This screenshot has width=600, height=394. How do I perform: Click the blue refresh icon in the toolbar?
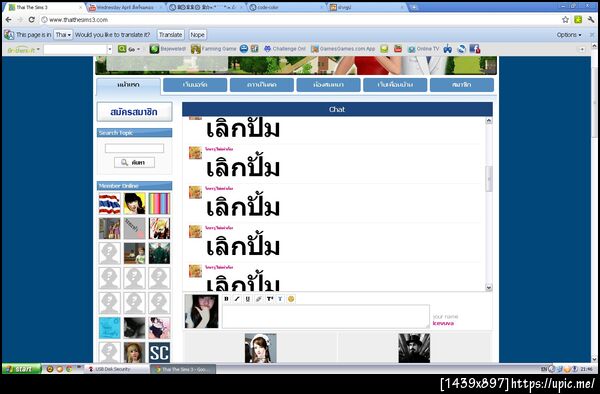(x=462, y=49)
